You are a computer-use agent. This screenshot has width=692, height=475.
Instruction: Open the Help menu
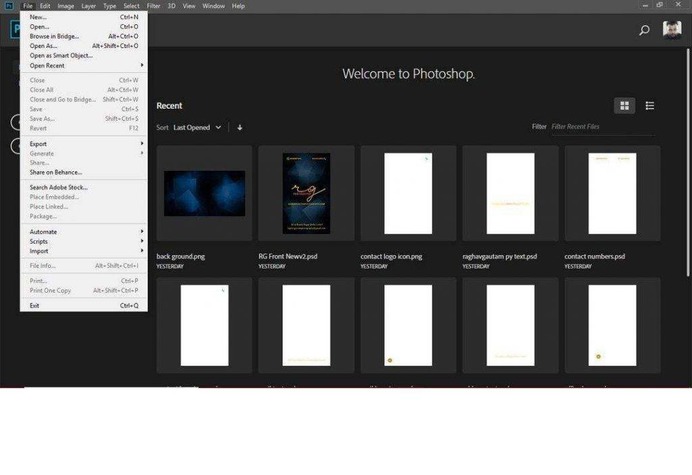(238, 6)
